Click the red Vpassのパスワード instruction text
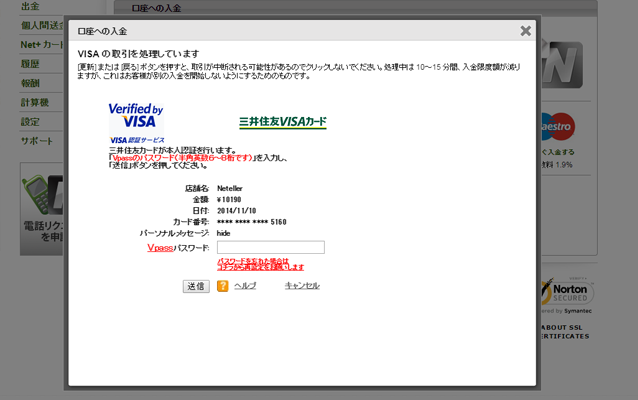The image size is (638, 400). tap(183, 158)
